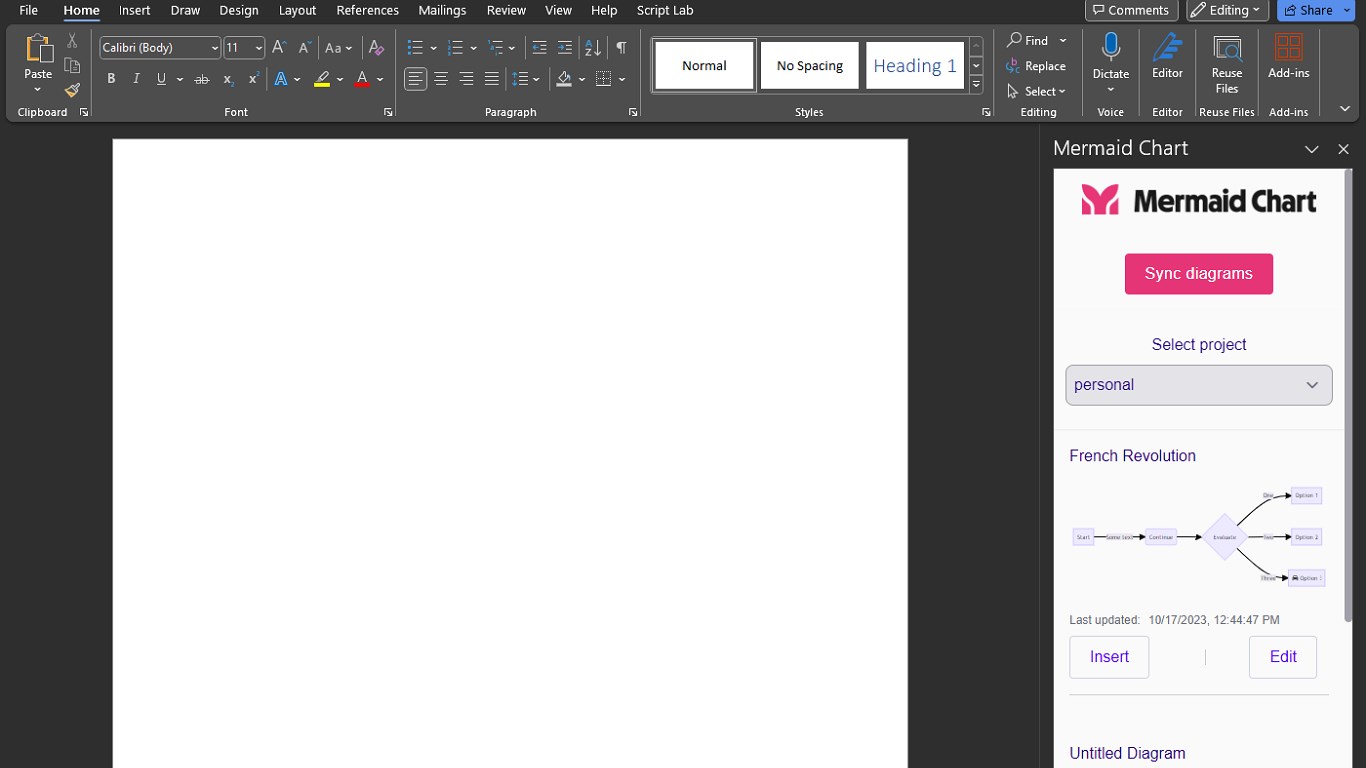Viewport: 1366px width, 768px height.
Task: Click the Sort paragraph icon
Action: tap(593, 48)
